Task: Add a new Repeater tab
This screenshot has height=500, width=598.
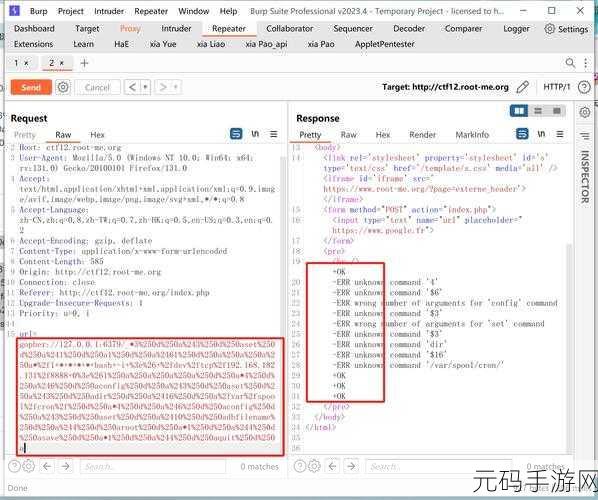Action: click(84, 63)
